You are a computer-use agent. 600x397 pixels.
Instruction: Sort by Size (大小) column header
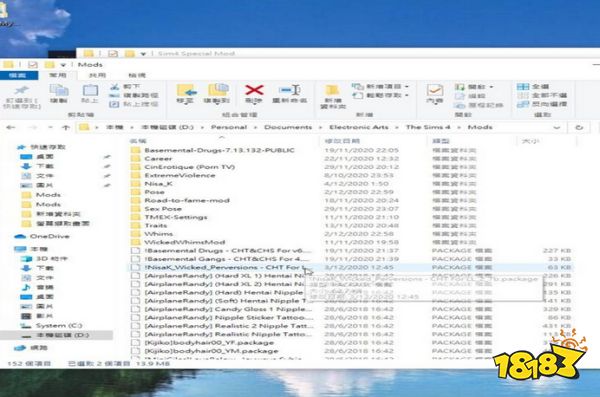point(530,141)
